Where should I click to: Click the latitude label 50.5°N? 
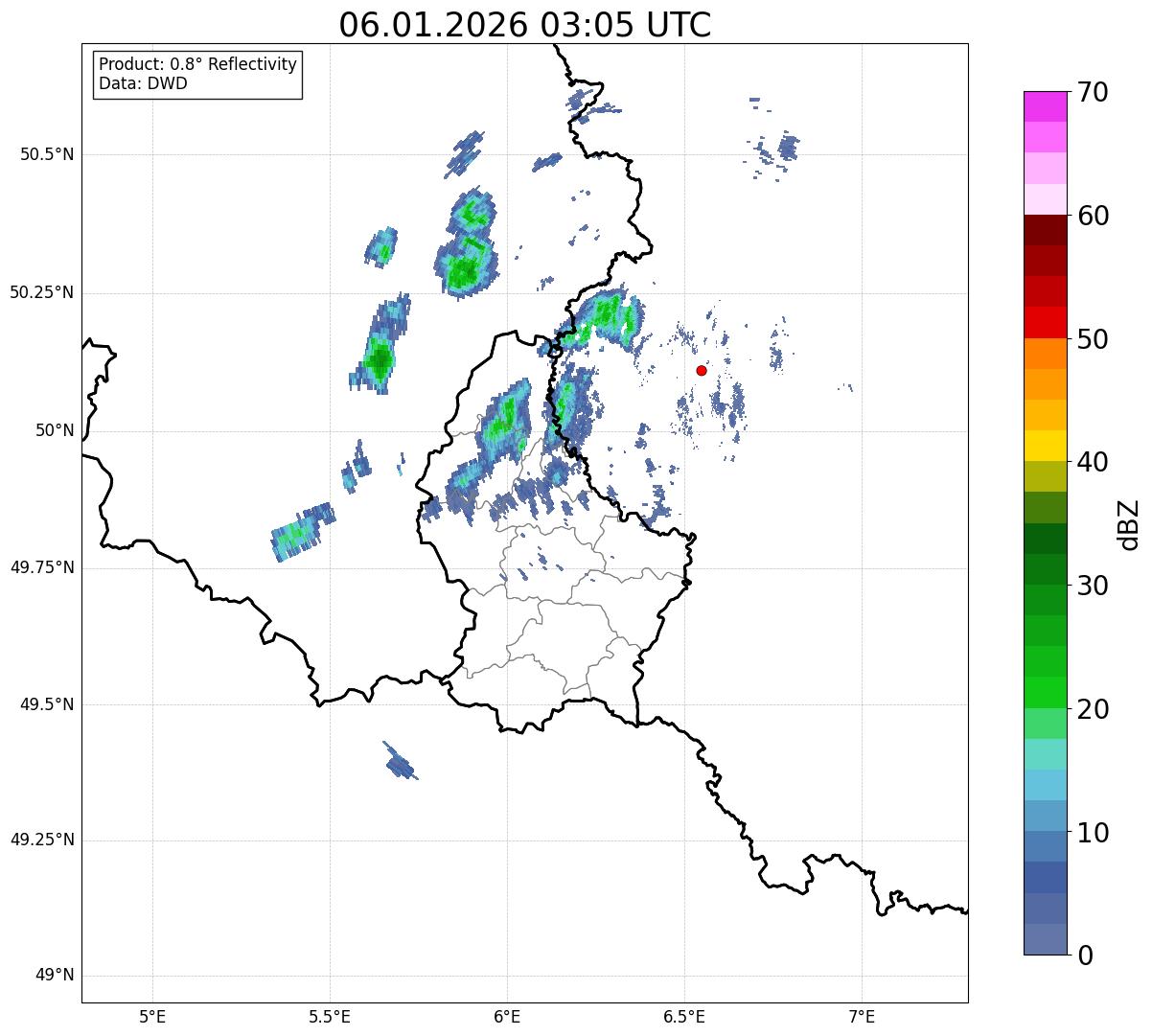[x=46, y=154]
